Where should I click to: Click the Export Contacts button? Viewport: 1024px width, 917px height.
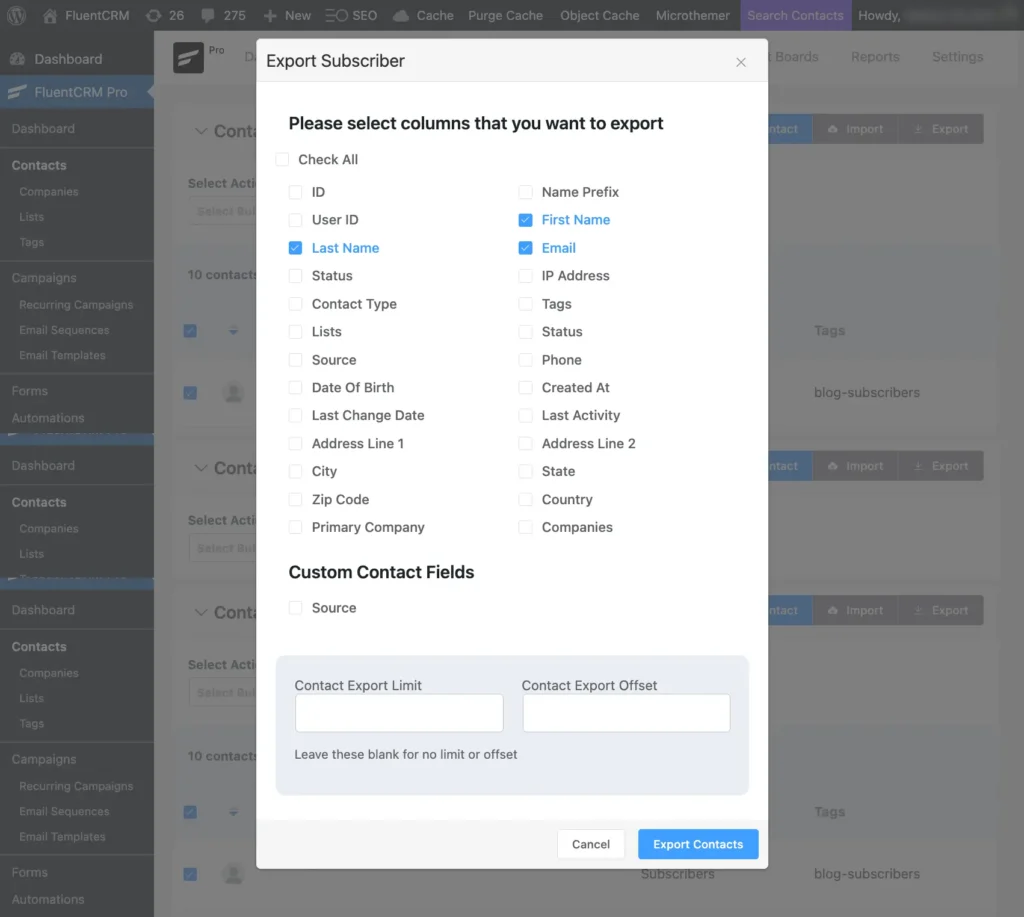(x=697, y=844)
